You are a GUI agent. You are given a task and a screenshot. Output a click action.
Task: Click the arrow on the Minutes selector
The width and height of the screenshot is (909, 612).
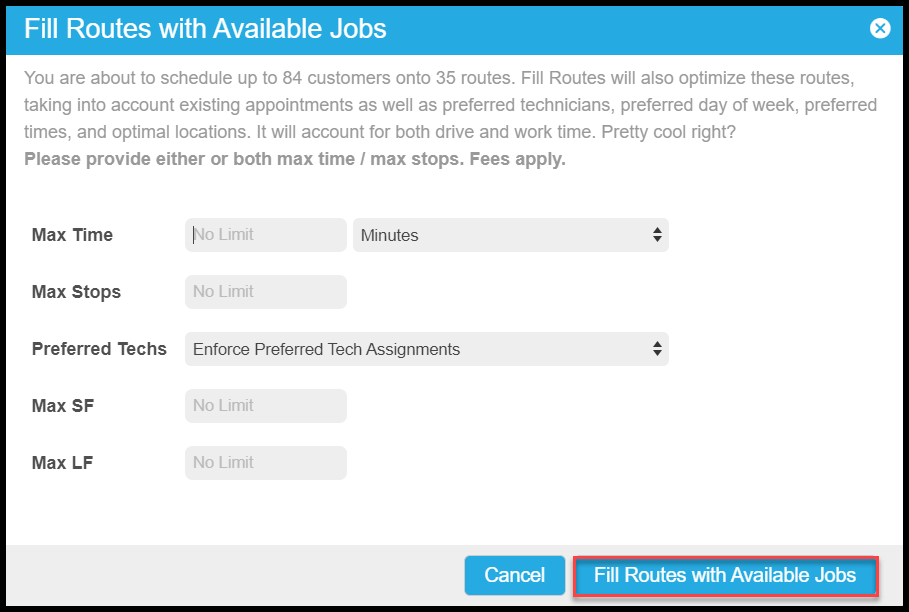click(657, 235)
